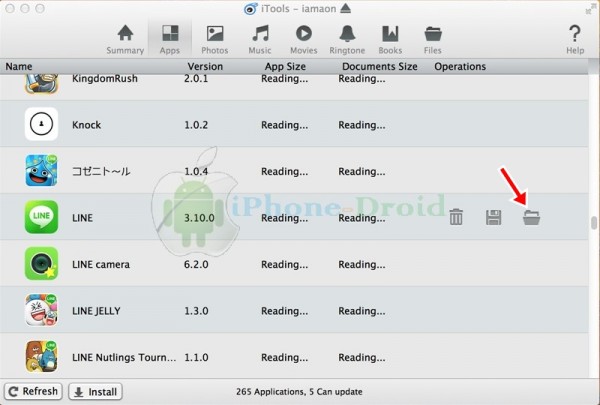Click the LINE green app icon
Viewport: 600px width, 405px height.
click(x=41, y=217)
